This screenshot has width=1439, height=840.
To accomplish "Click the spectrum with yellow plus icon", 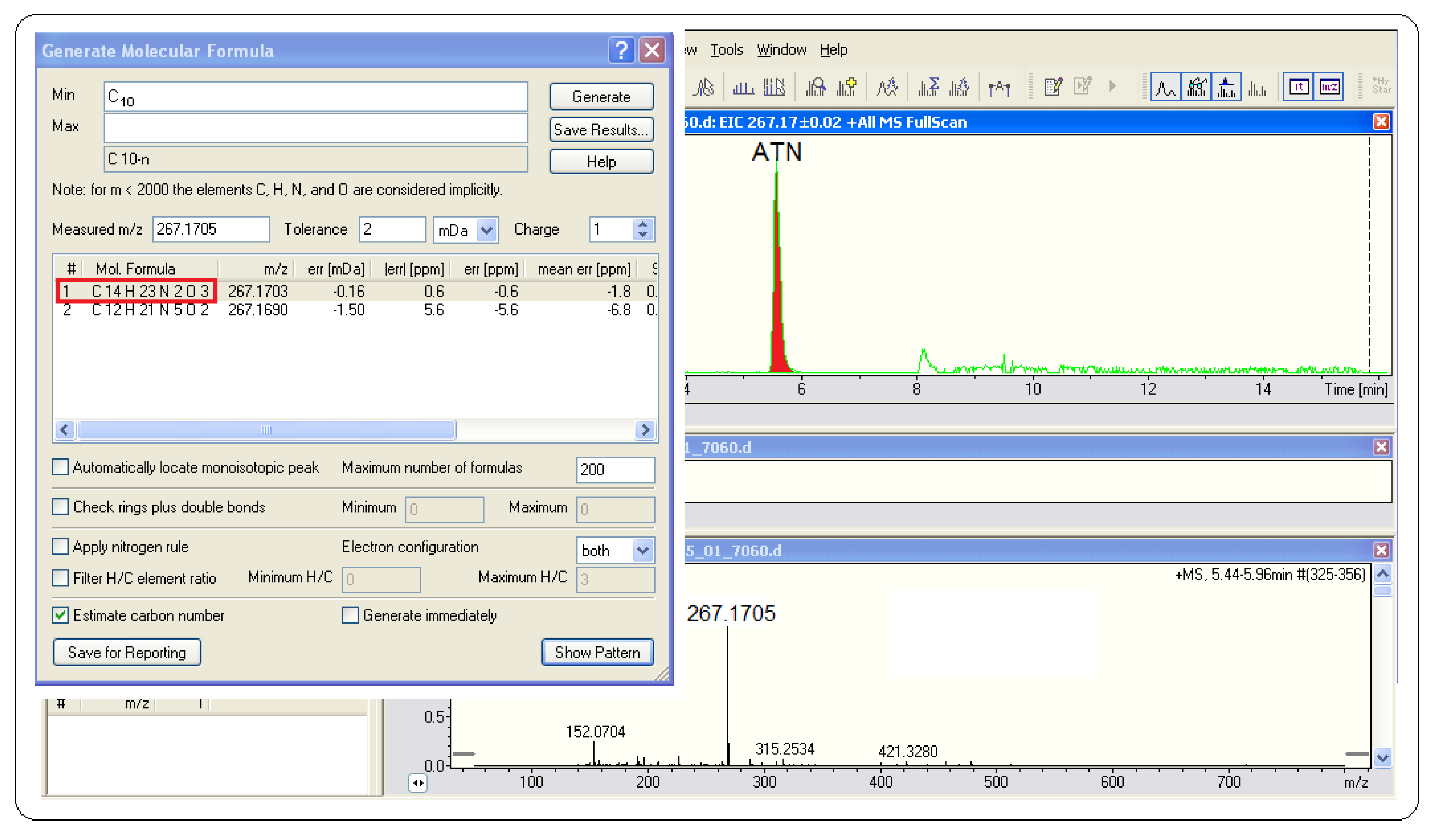I will pos(846,87).
